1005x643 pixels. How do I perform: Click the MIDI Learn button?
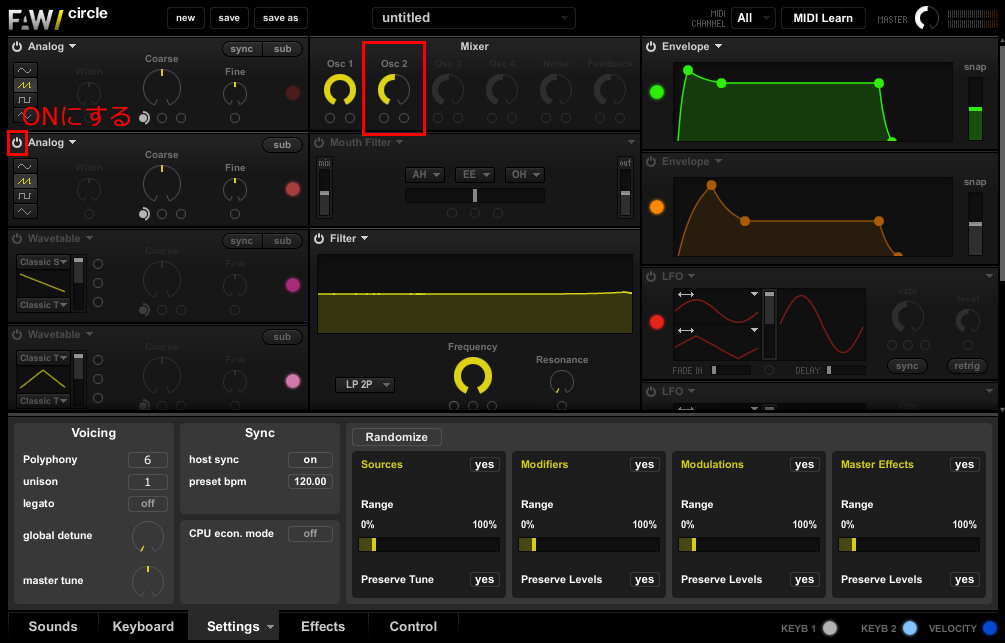coord(823,18)
